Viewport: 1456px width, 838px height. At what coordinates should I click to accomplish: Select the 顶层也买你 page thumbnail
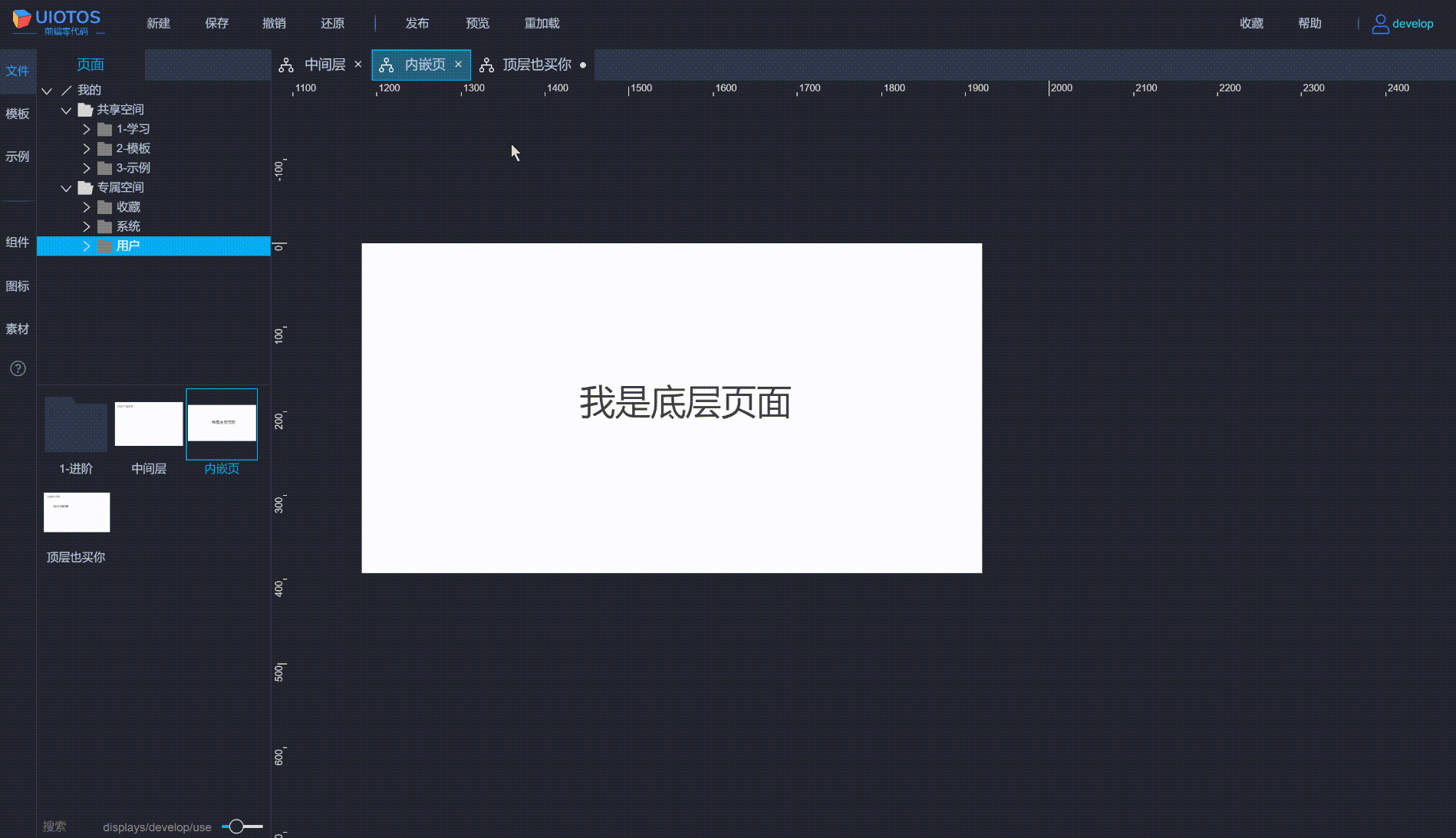[77, 512]
